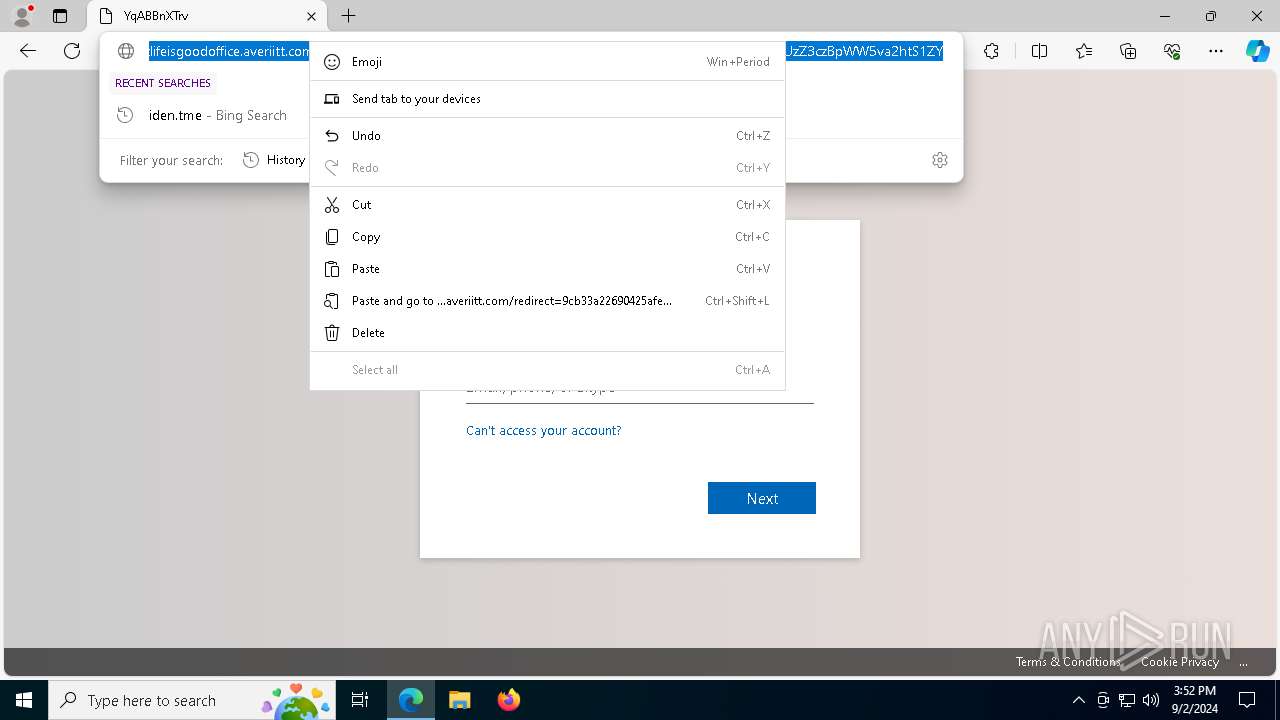Open the Terms & Conditions footer link
This screenshot has height=720, width=1280.
click(1068, 662)
